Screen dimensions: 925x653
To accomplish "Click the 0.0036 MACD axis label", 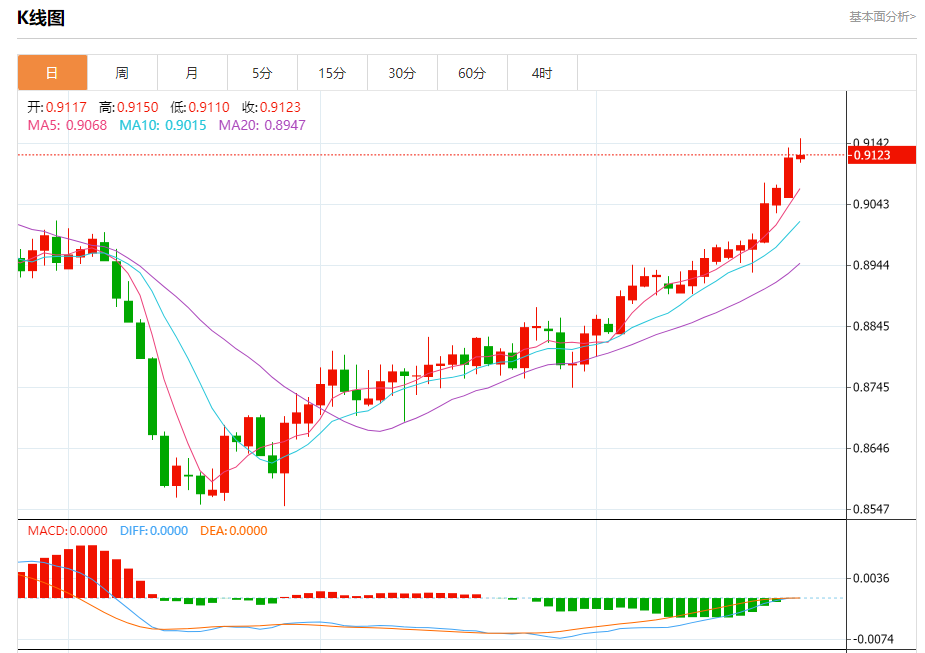I will 871,578.
